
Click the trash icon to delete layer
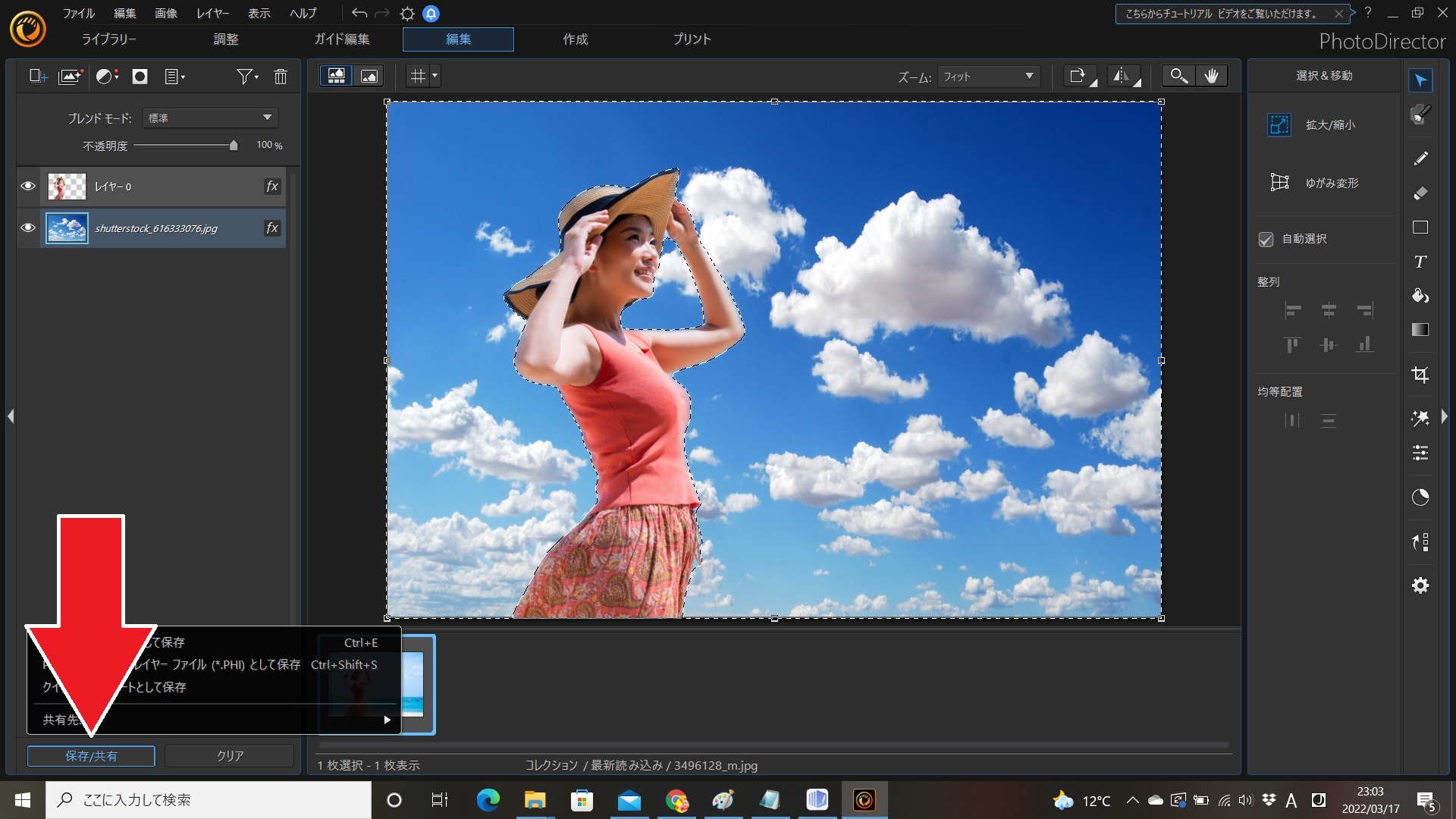click(281, 77)
